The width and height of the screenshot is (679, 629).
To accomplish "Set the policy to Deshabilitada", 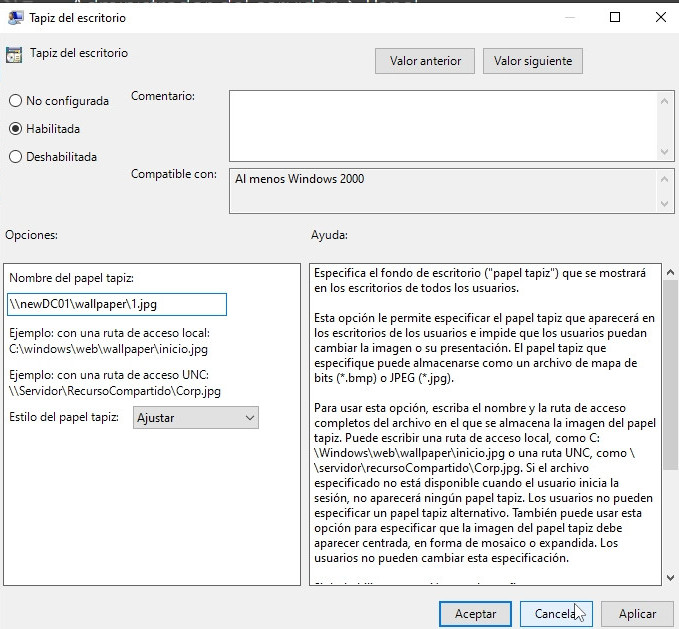I will click(x=15, y=157).
